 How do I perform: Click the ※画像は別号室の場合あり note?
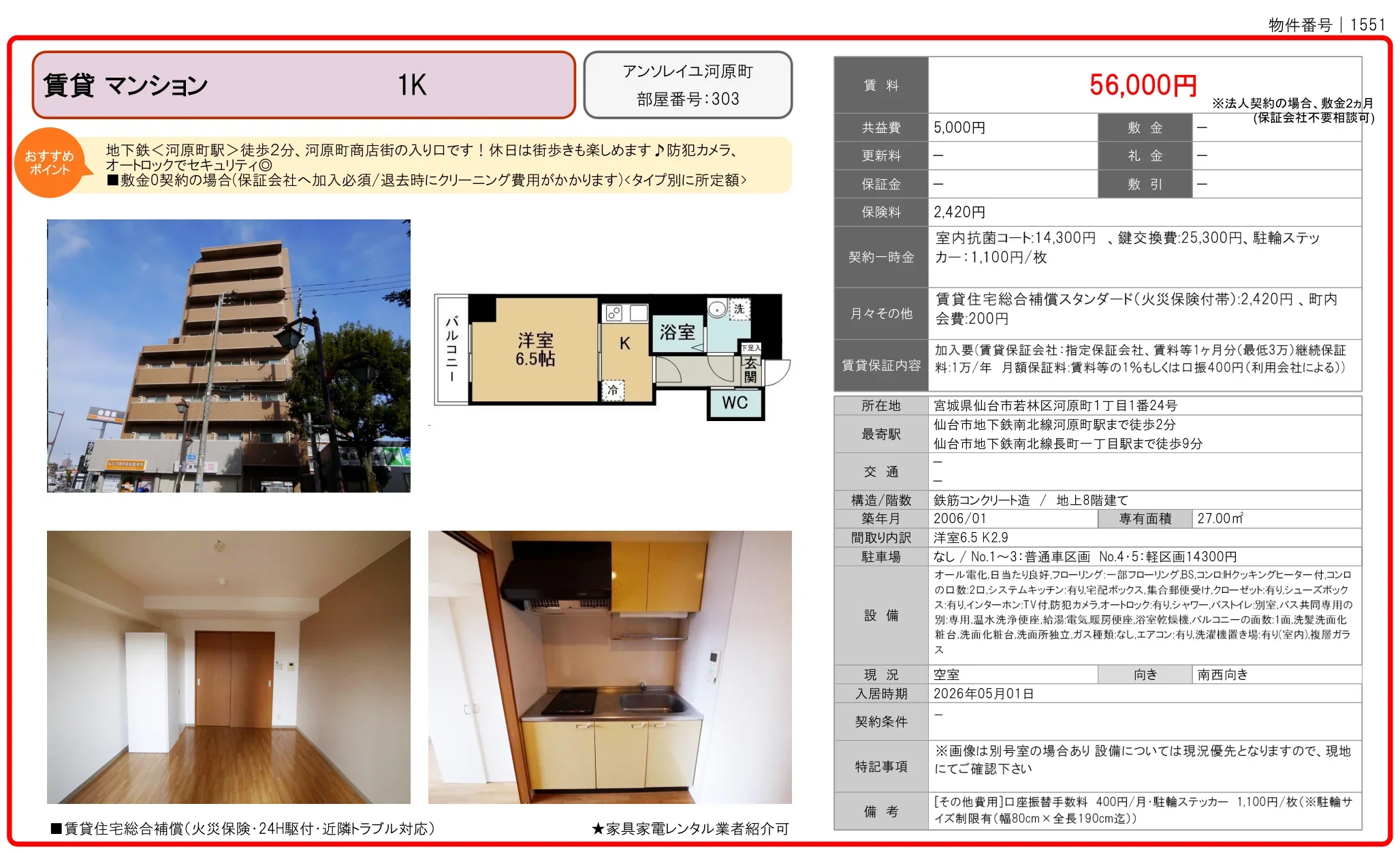tap(1143, 760)
